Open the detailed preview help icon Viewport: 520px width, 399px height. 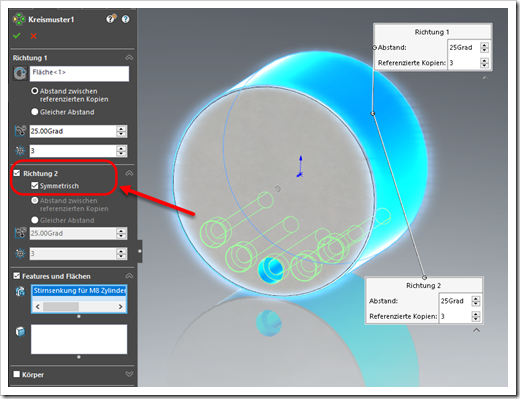click(111, 19)
